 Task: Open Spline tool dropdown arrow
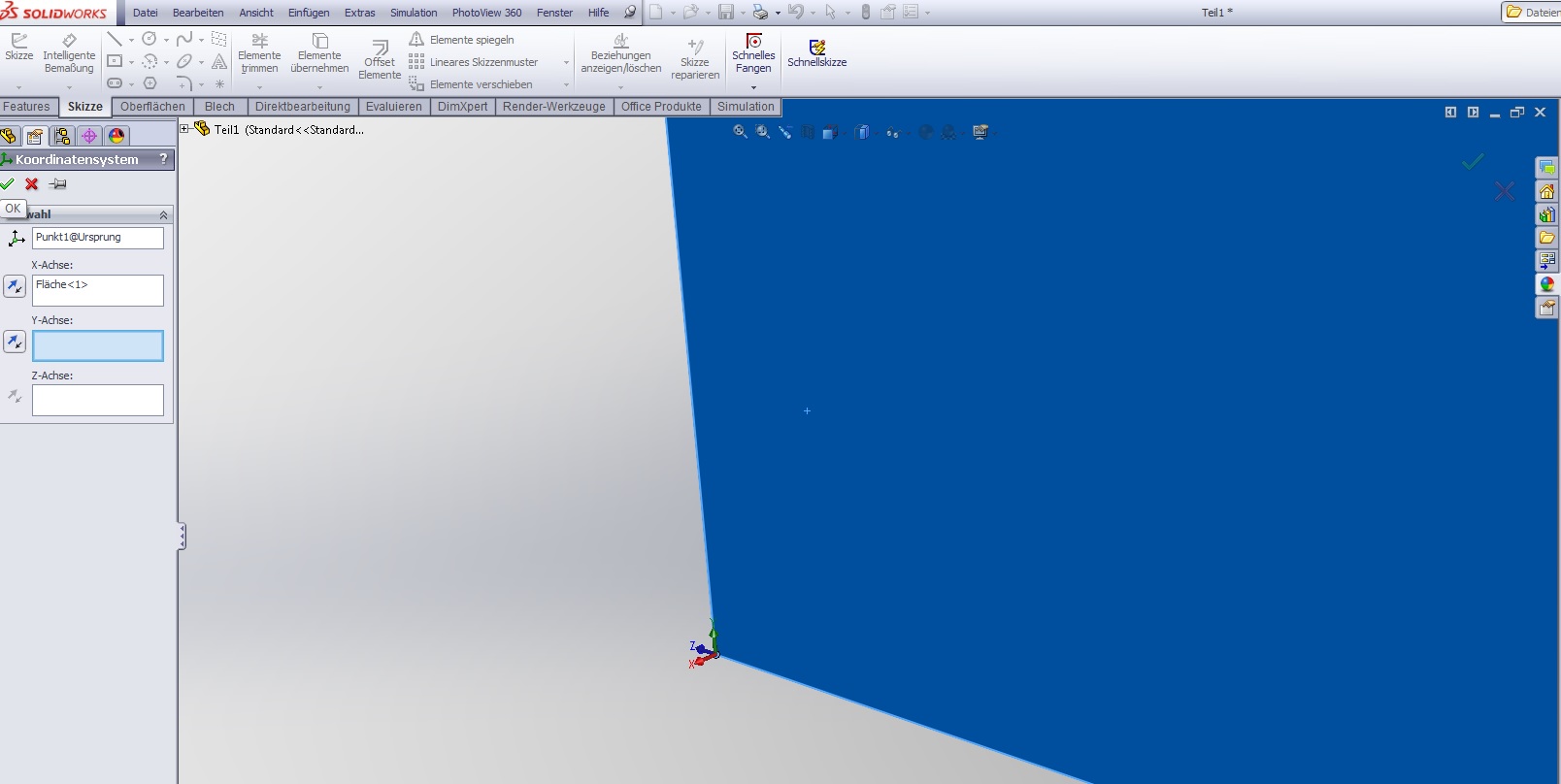click(x=201, y=40)
